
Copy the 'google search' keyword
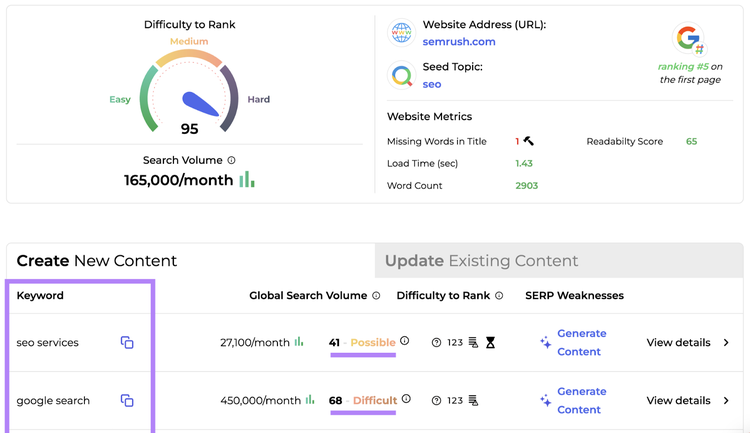[x=127, y=400]
